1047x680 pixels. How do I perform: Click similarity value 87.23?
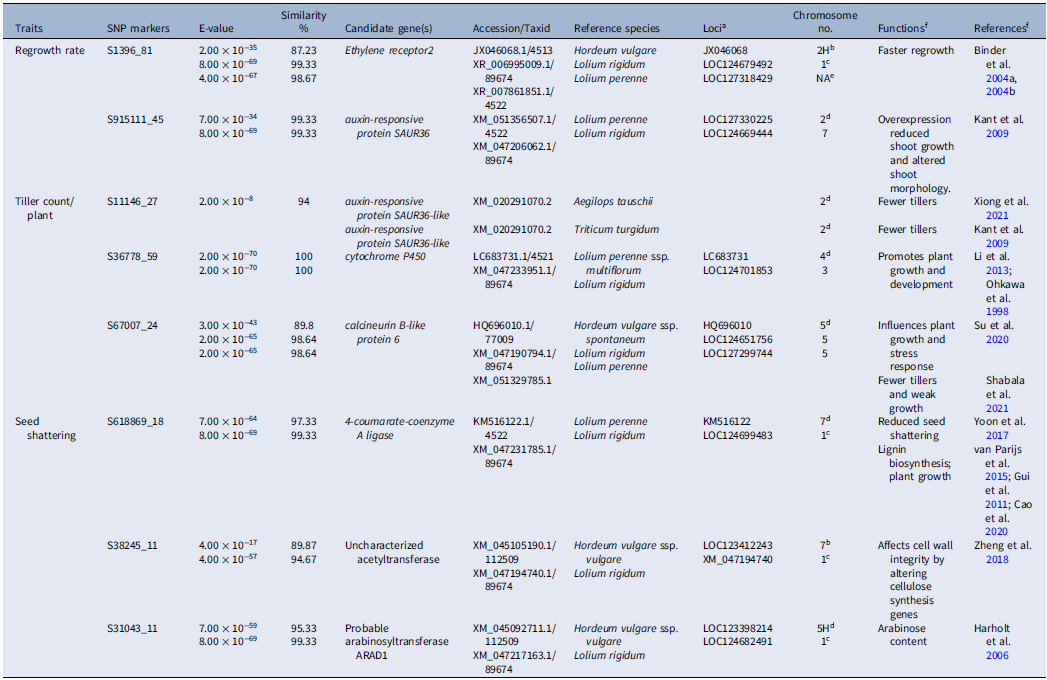click(x=304, y=50)
